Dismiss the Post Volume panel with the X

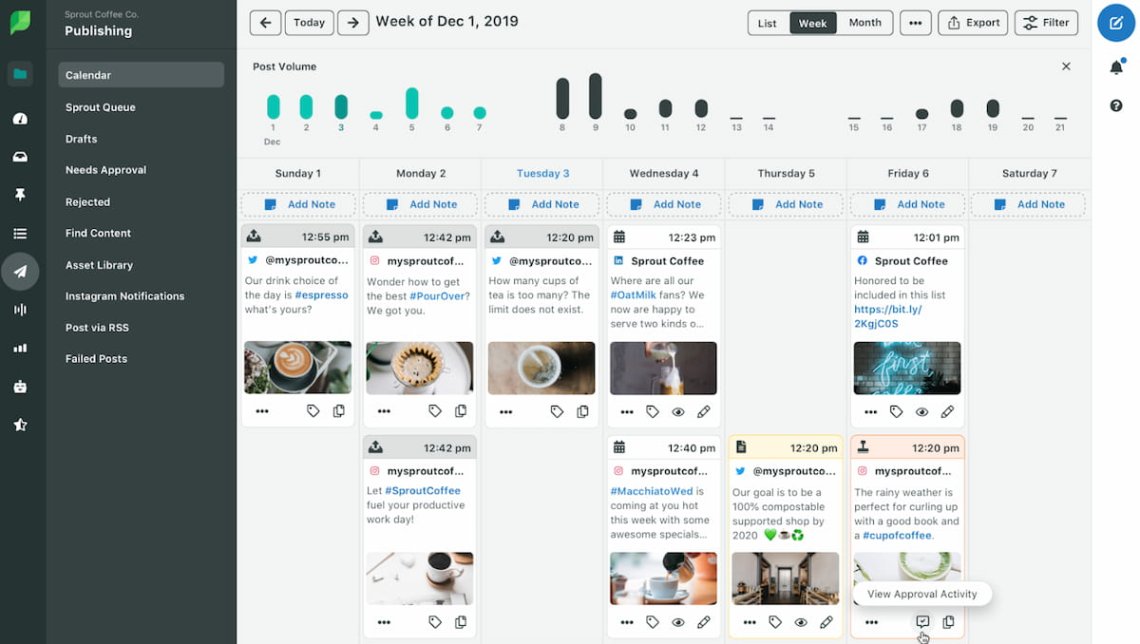tap(1066, 66)
